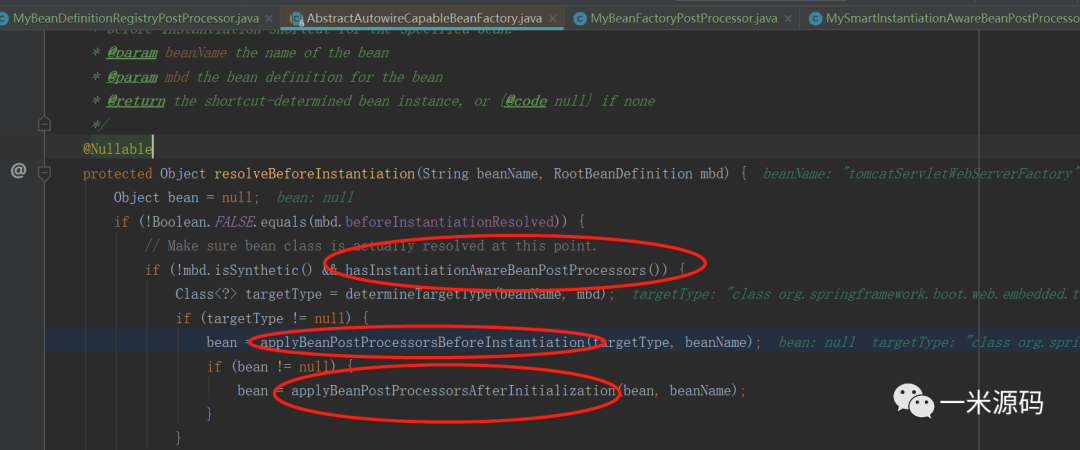Open the MyBeanFactoryPostProcessor.java tab

pos(683,18)
